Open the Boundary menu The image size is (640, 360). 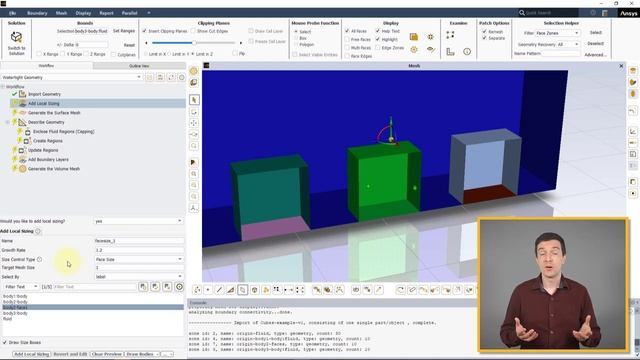[x=37, y=13]
